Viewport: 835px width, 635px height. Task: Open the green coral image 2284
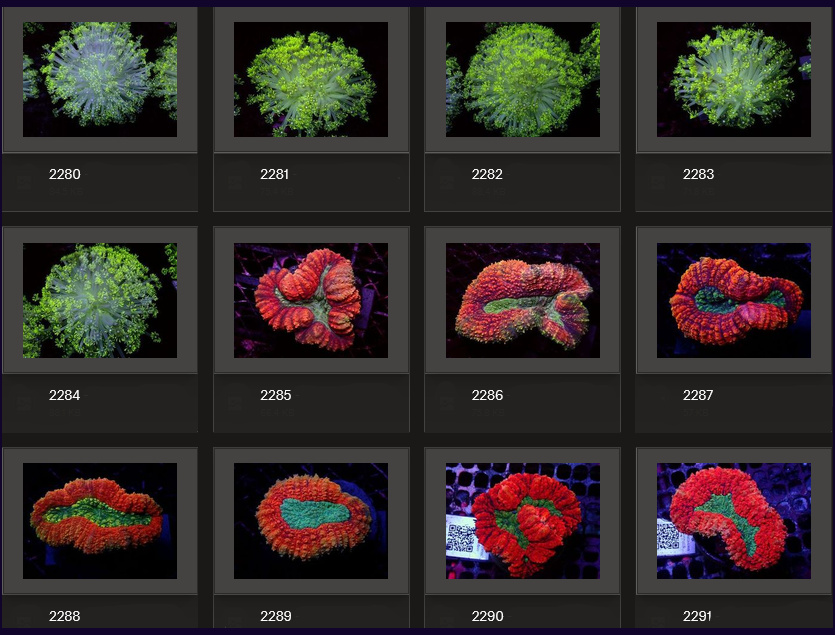pyautogui.click(x=100, y=300)
